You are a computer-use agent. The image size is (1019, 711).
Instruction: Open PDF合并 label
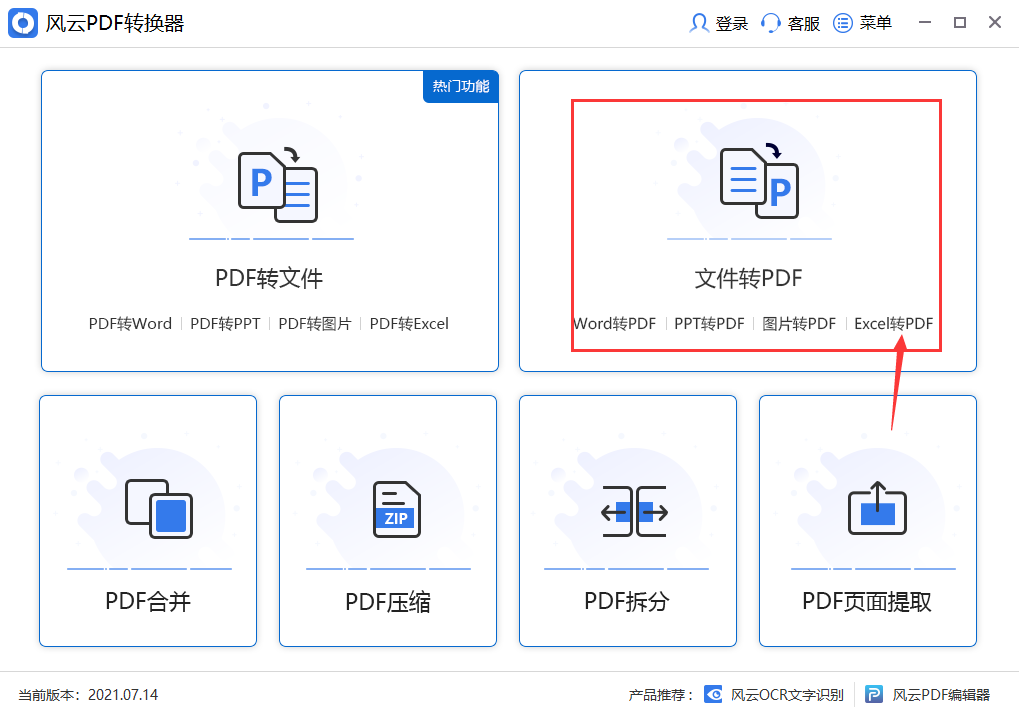coord(148,601)
